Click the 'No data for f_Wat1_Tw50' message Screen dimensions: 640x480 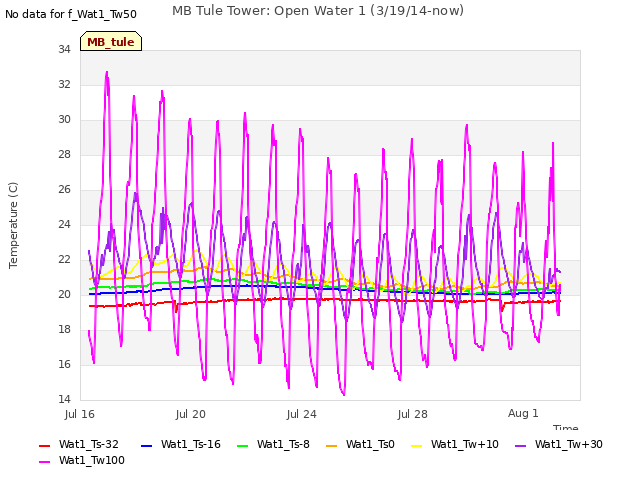tap(71, 14)
